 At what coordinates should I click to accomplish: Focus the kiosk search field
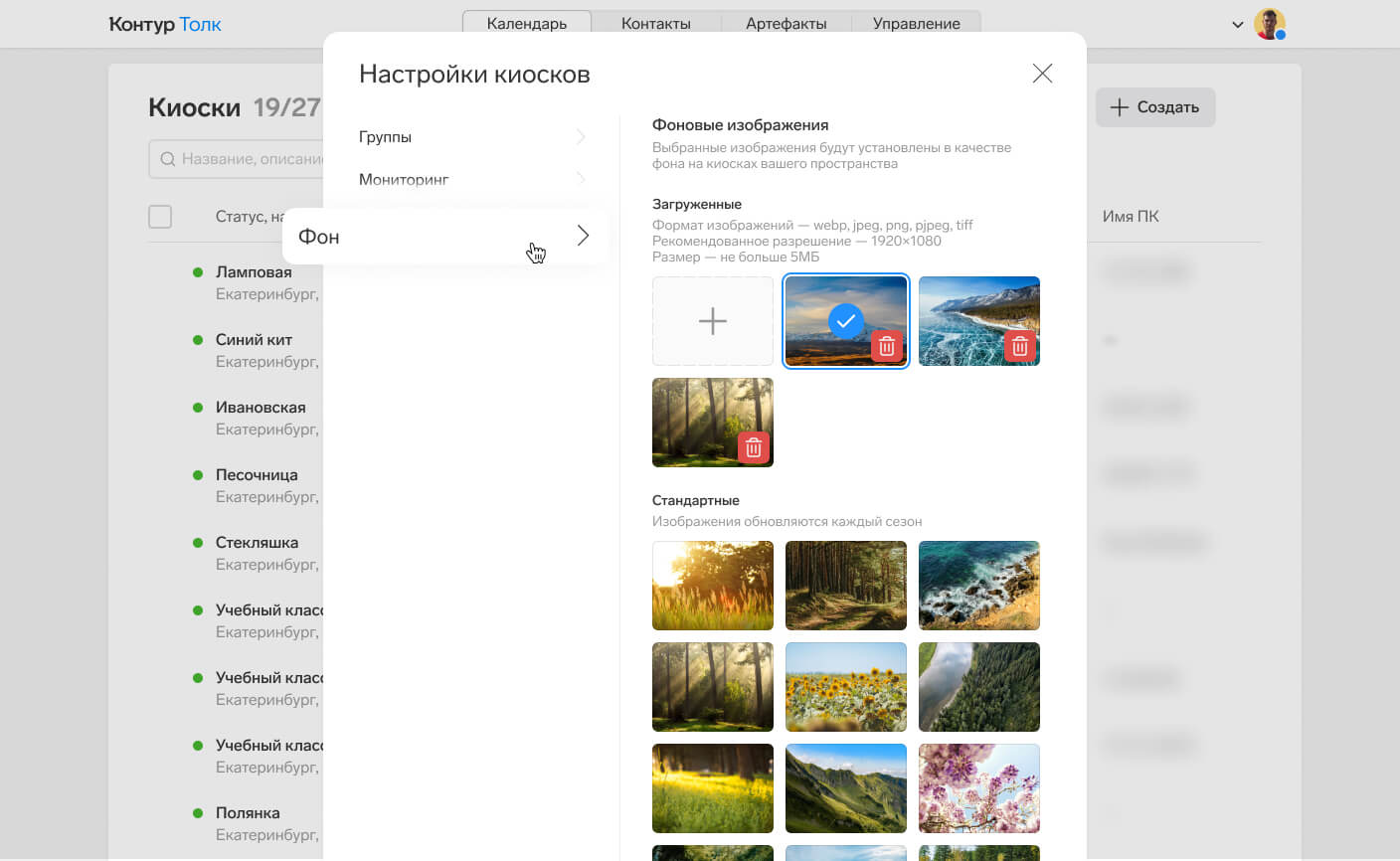[237, 159]
